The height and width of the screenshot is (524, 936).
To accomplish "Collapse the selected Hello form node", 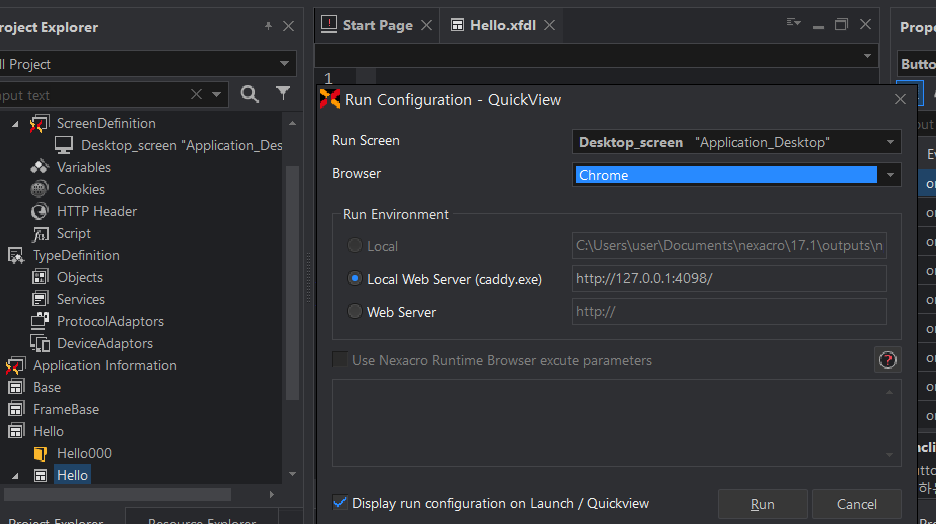I will pyautogui.click(x=15, y=476).
